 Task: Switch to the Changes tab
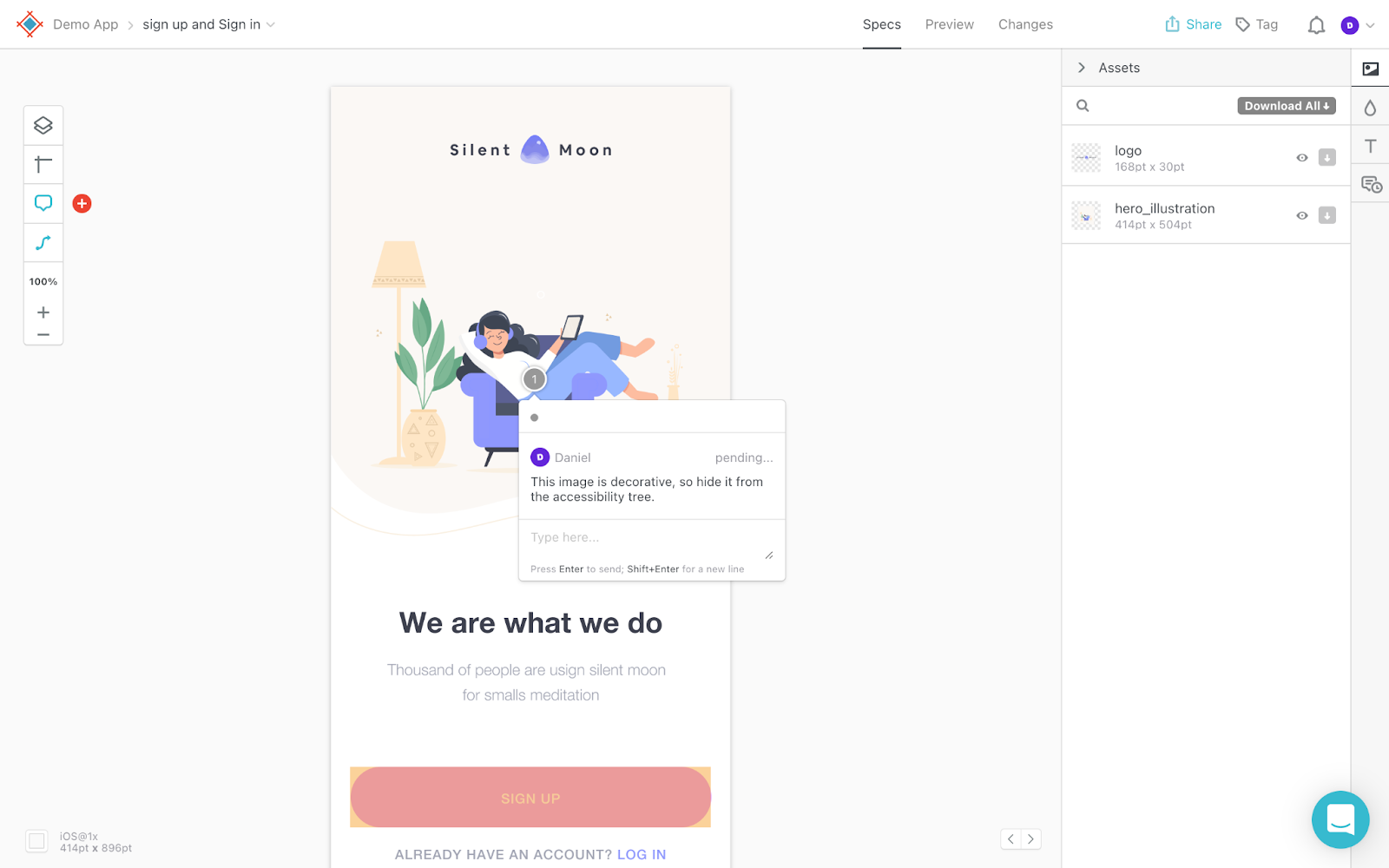coord(1025,24)
